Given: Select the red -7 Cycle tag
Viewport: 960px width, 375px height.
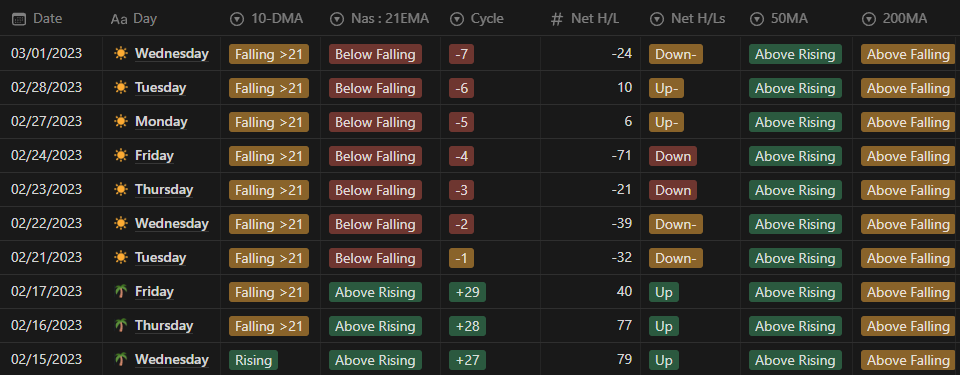Looking at the screenshot, I should 461,55.
